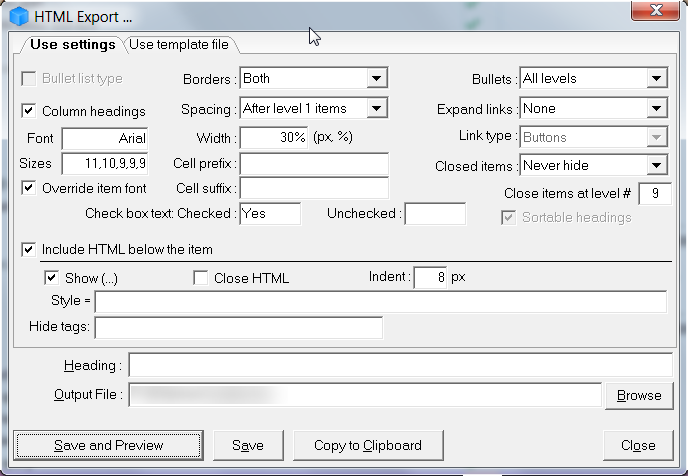The width and height of the screenshot is (688, 476).
Task: Click the Heading text field
Action: pos(400,365)
